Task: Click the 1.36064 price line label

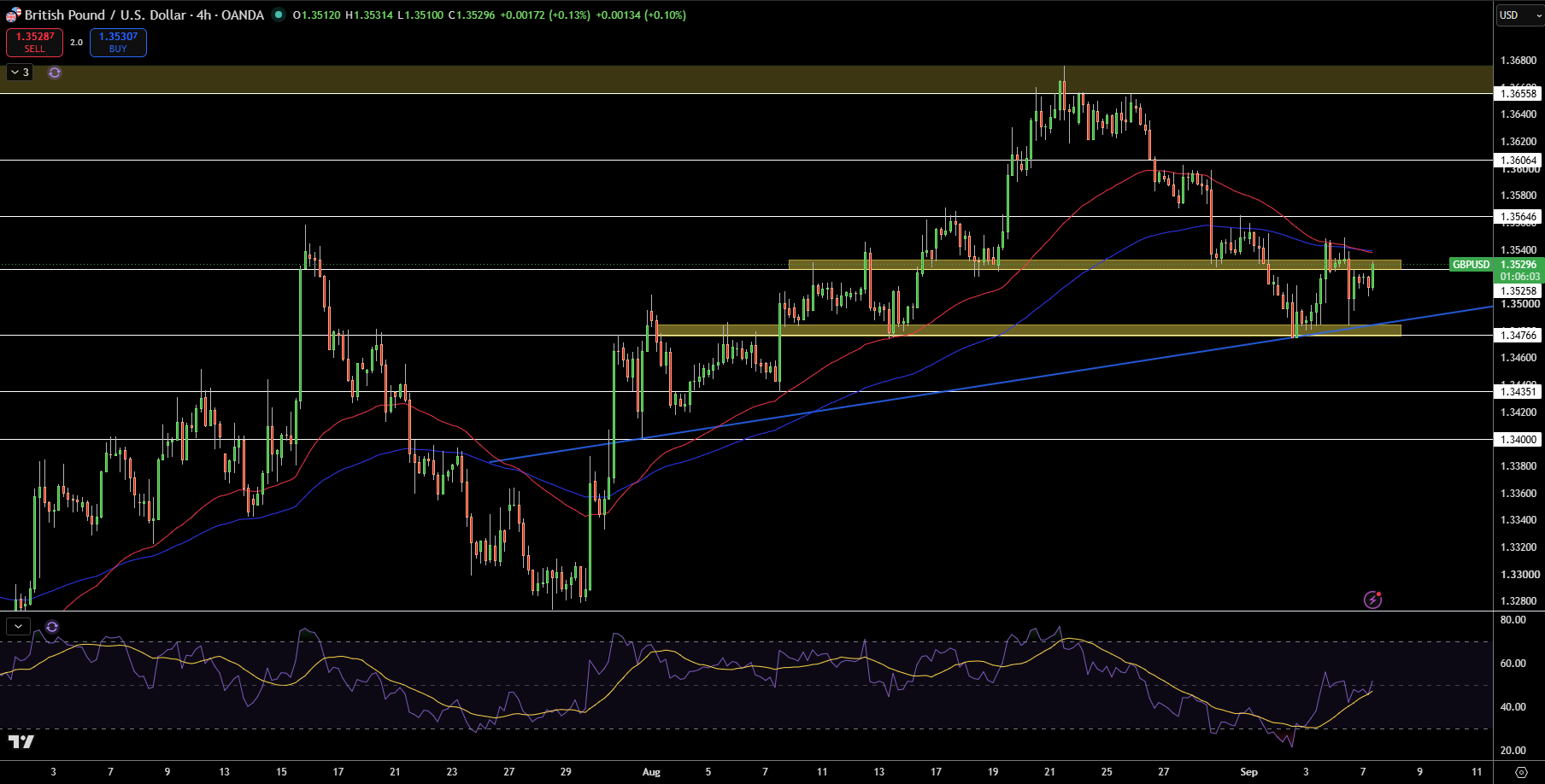Action: [1519, 161]
